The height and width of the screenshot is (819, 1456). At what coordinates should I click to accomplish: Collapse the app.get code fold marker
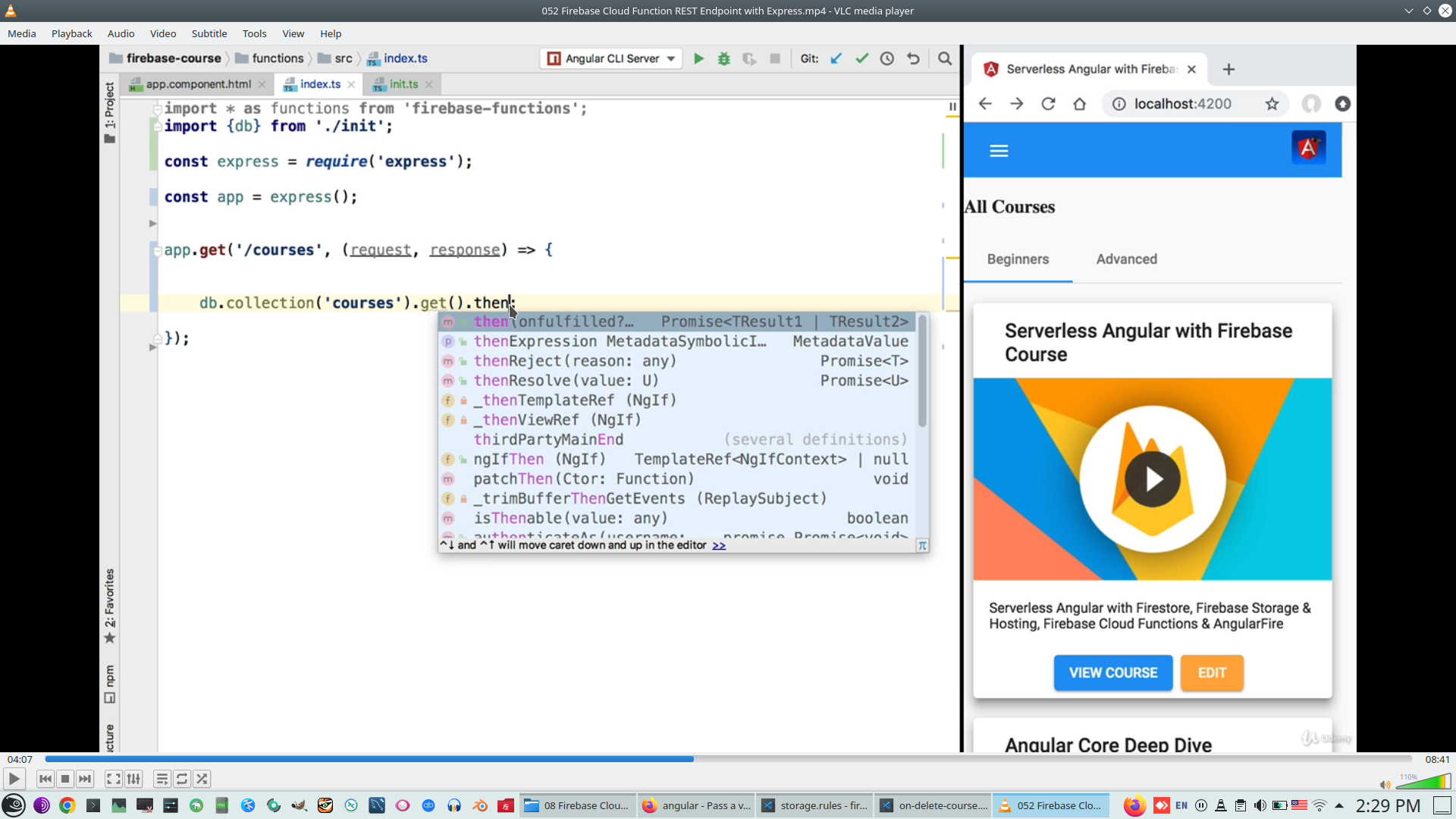[x=157, y=251]
